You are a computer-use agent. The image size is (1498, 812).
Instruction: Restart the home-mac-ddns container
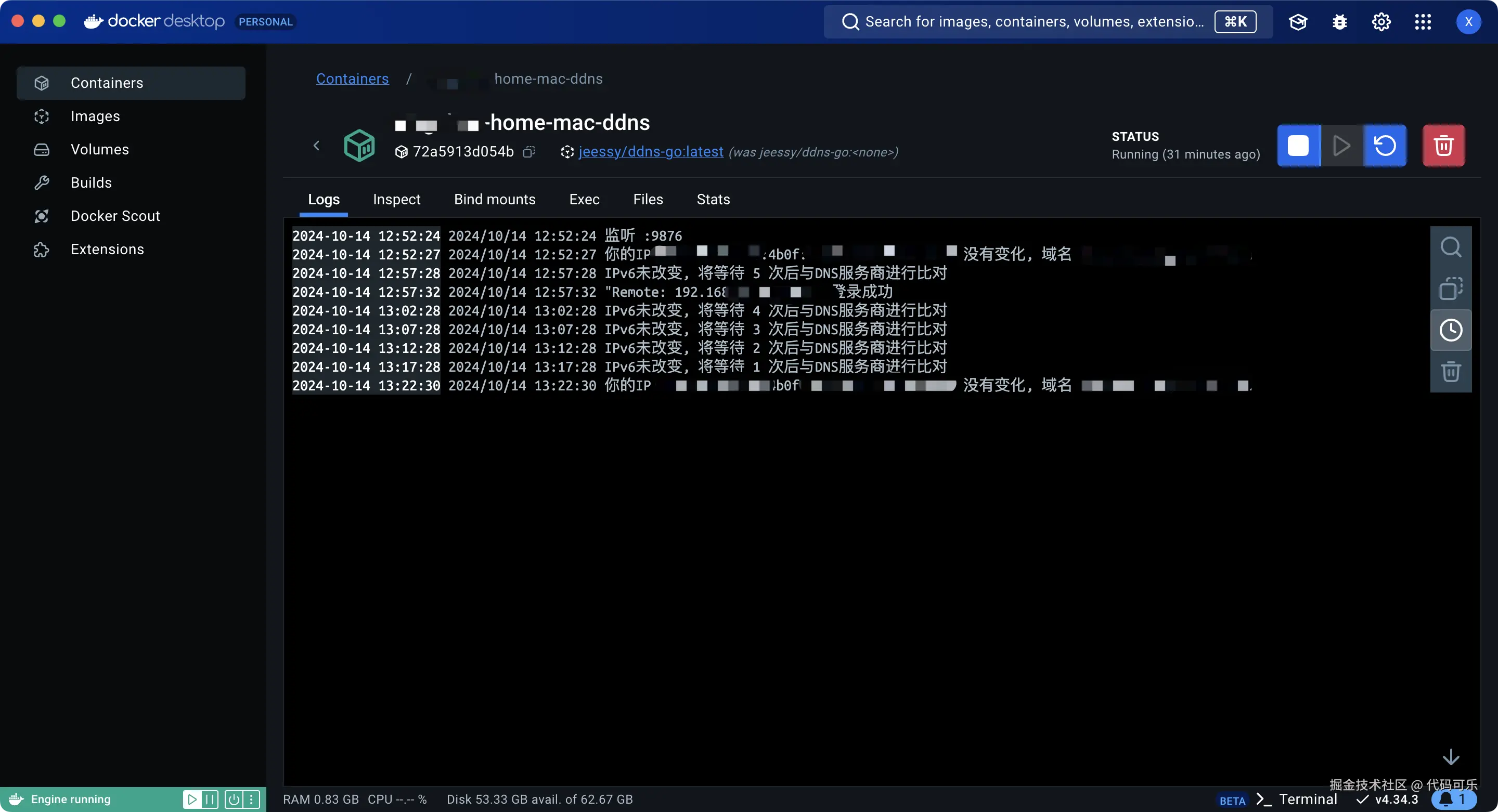point(1385,146)
